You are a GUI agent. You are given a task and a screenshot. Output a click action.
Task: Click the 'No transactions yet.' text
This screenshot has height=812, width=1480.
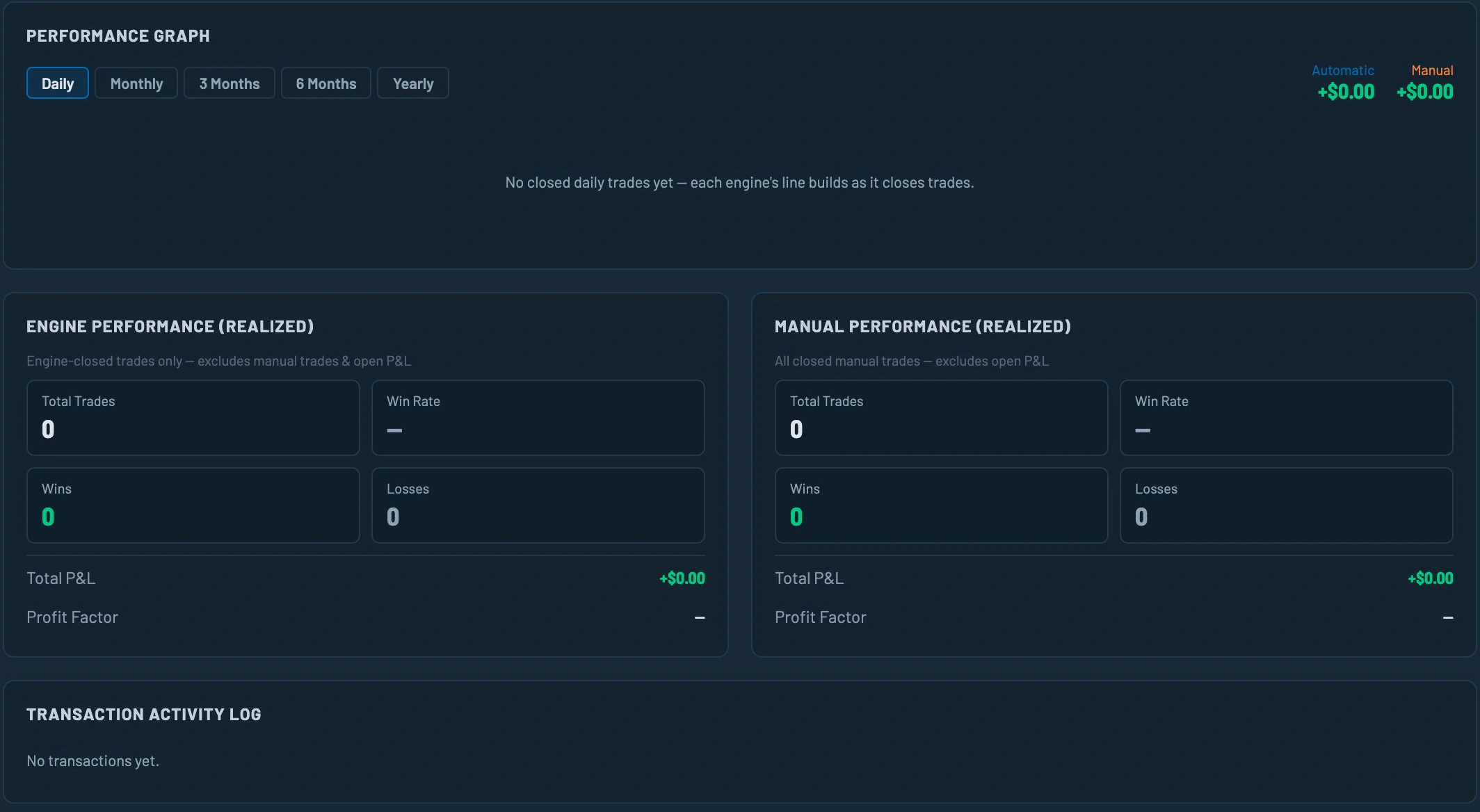93,761
